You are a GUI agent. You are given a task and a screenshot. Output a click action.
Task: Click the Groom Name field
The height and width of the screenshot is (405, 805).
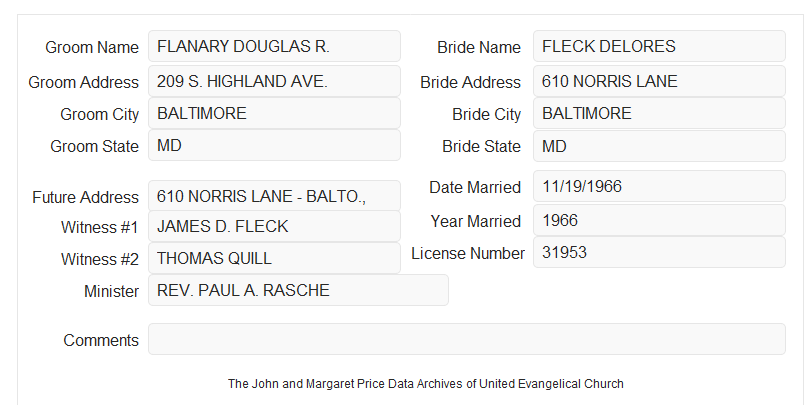[x=274, y=46]
